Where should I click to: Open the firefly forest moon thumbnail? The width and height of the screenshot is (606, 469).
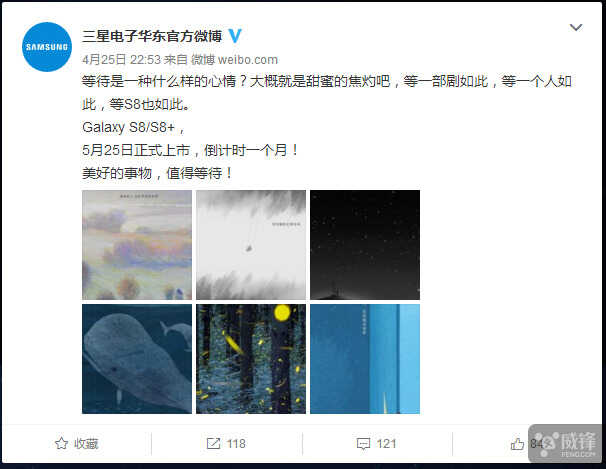tap(251, 359)
